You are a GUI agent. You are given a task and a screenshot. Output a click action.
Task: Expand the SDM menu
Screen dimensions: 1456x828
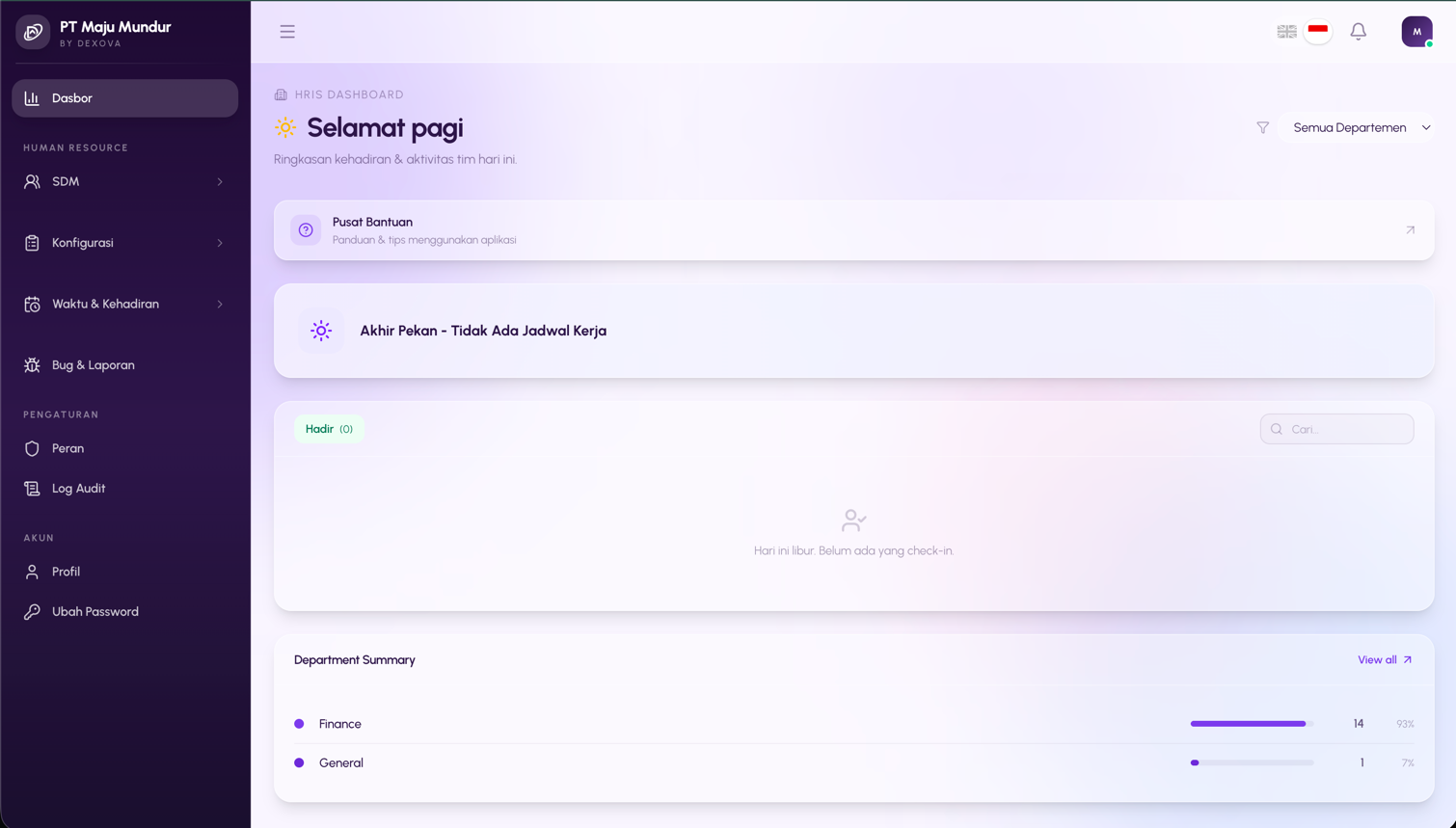125,181
